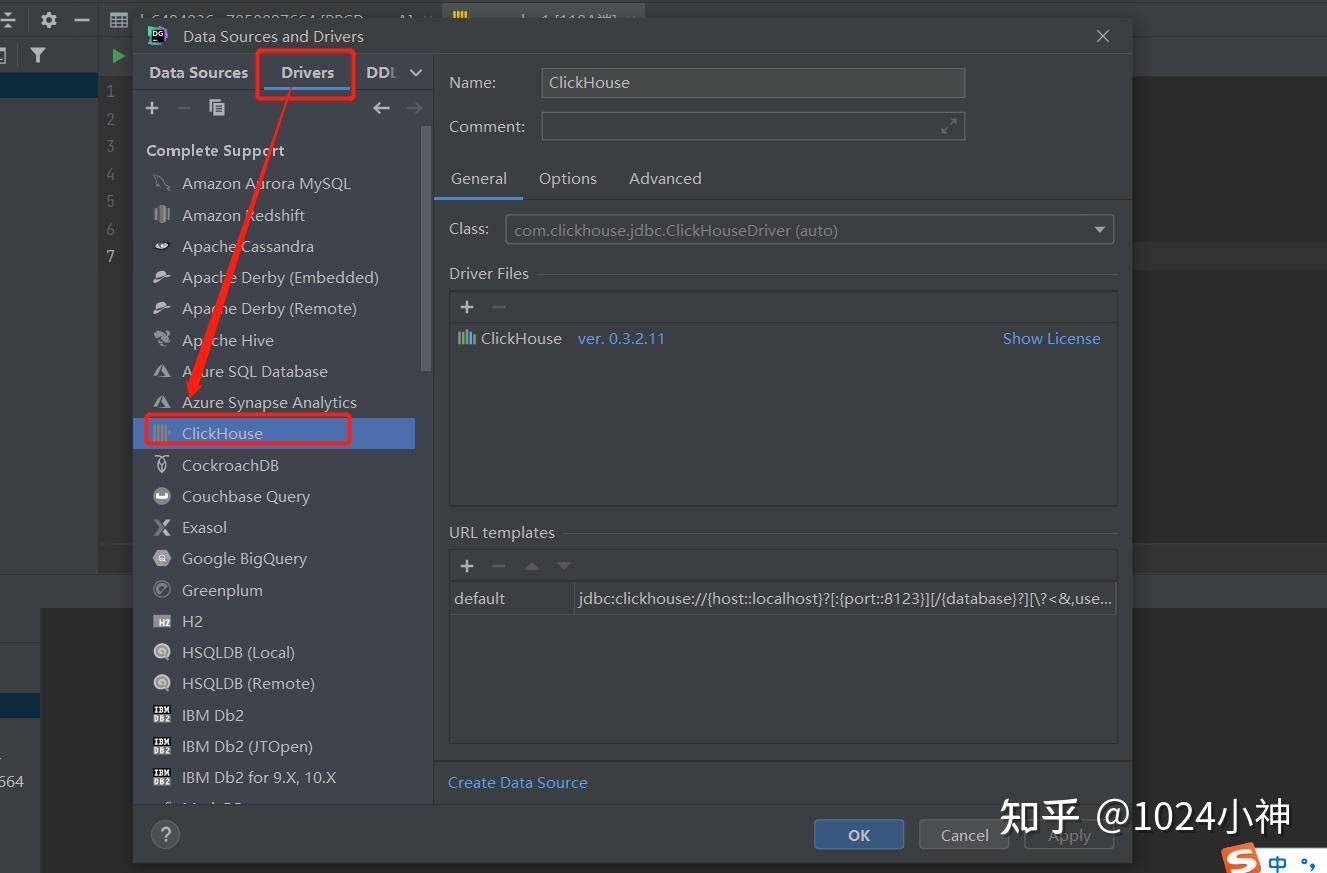Open the DDL dropdown chevron
The width and height of the screenshot is (1327, 873).
click(x=414, y=72)
